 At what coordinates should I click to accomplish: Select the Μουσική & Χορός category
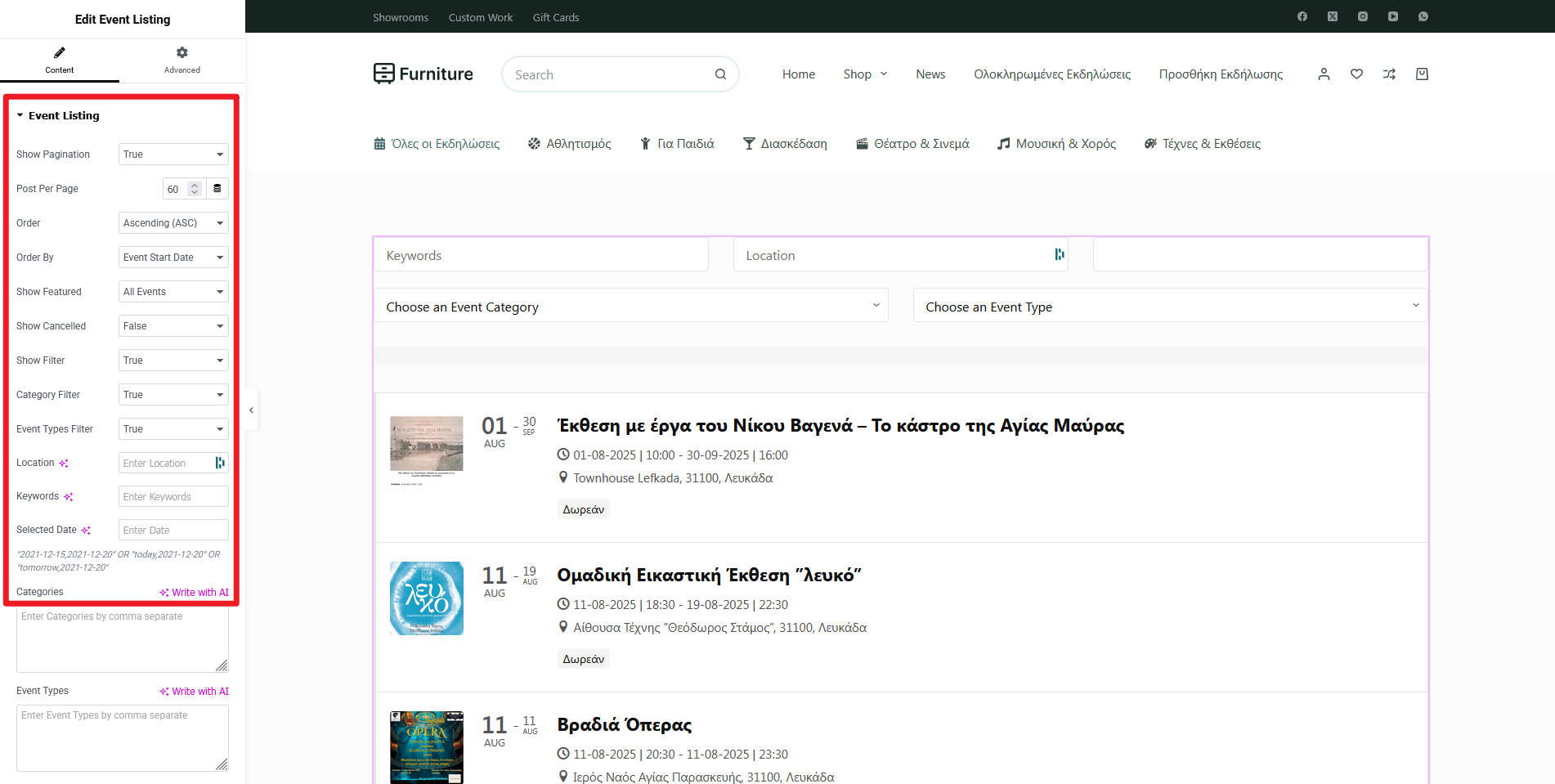[x=1056, y=144]
